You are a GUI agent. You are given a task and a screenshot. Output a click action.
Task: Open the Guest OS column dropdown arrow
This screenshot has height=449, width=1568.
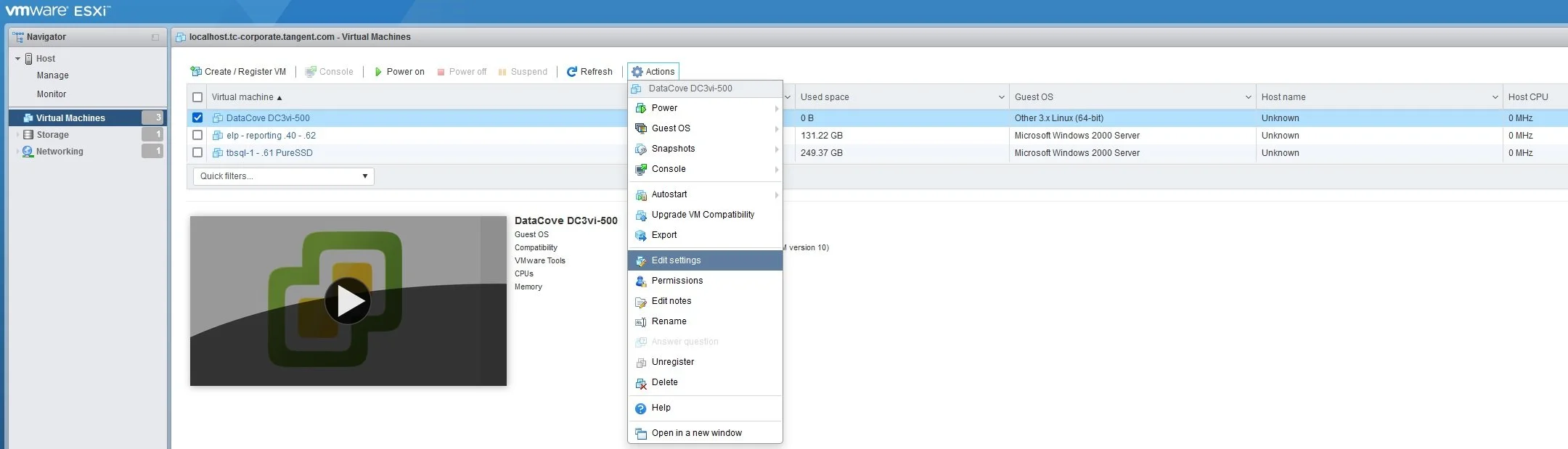click(x=1248, y=97)
